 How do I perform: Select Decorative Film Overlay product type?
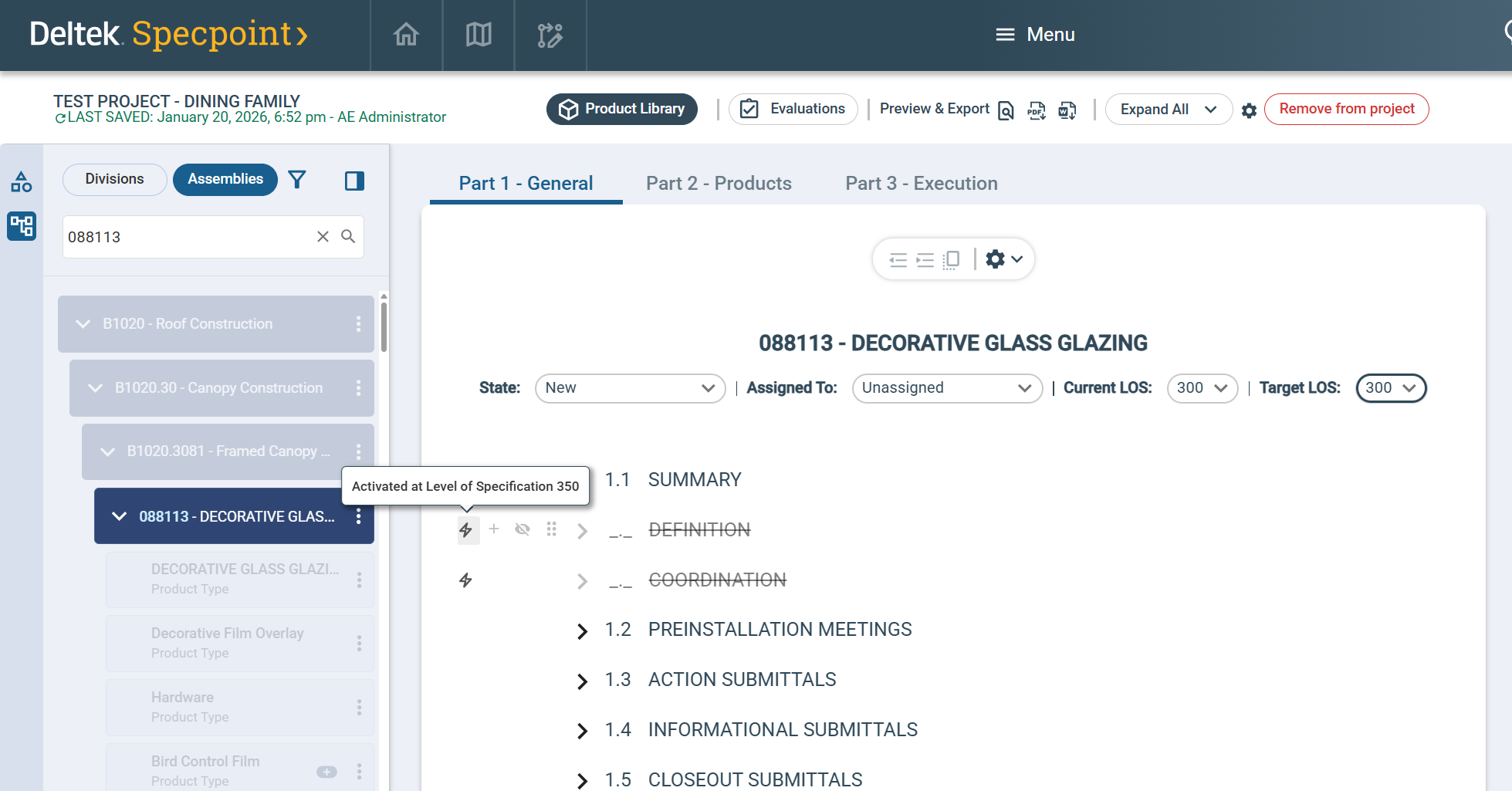point(240,643)
